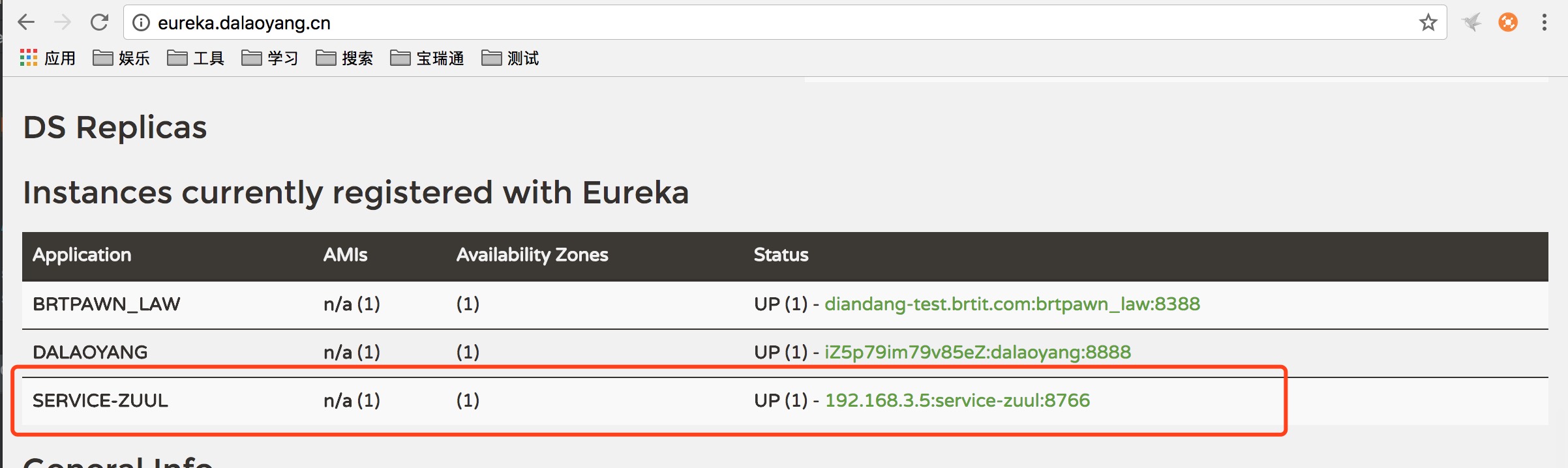
Task: Open the 搜索 bookmark folder
Action: point(344,59)
